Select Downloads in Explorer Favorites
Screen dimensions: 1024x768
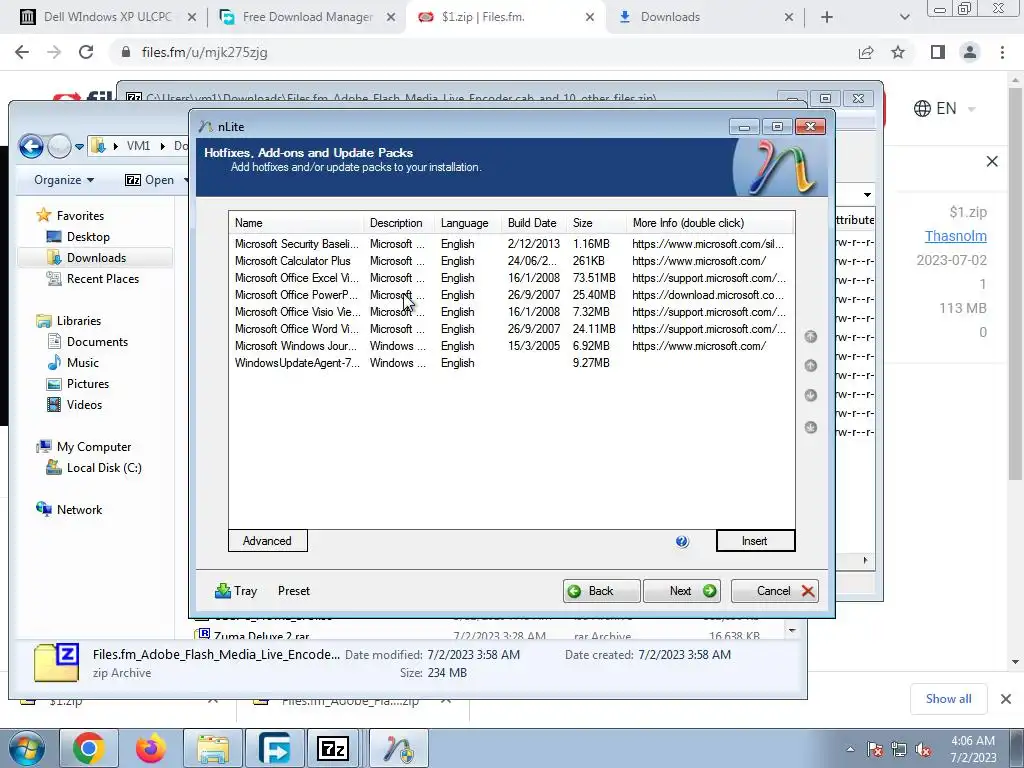click(x=95, y=257)
